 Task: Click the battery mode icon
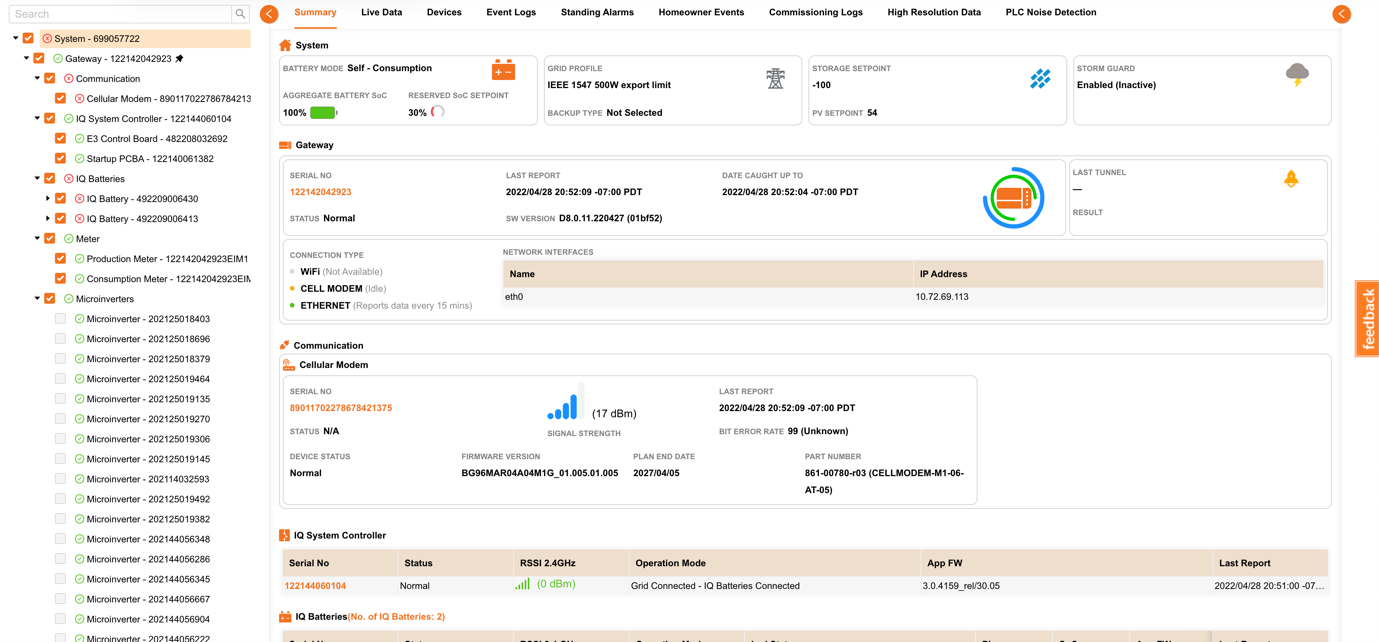[503, 71]
